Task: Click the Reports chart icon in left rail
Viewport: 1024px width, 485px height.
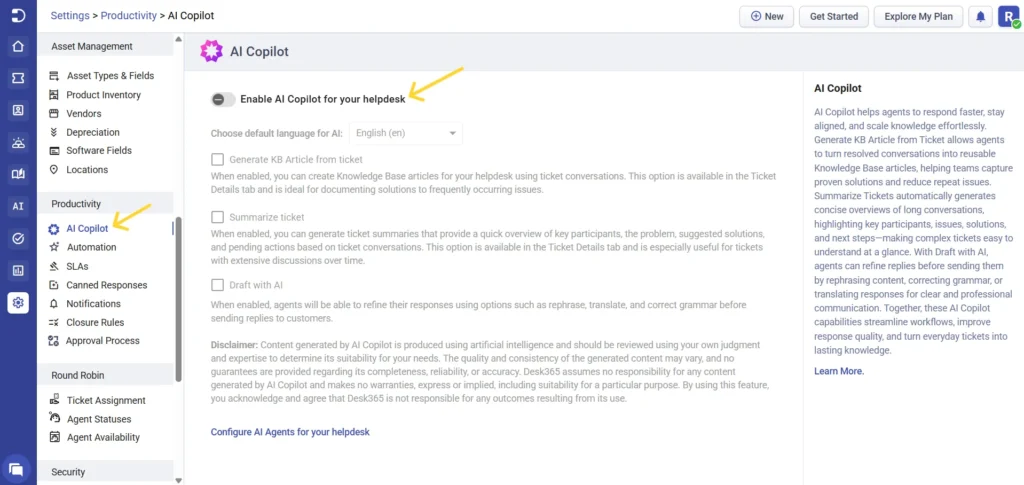Action: click(17, 270)
